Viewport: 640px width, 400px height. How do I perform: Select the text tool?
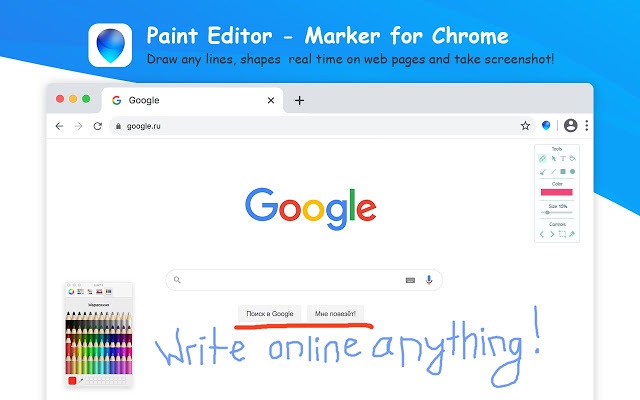pos(563,159)
